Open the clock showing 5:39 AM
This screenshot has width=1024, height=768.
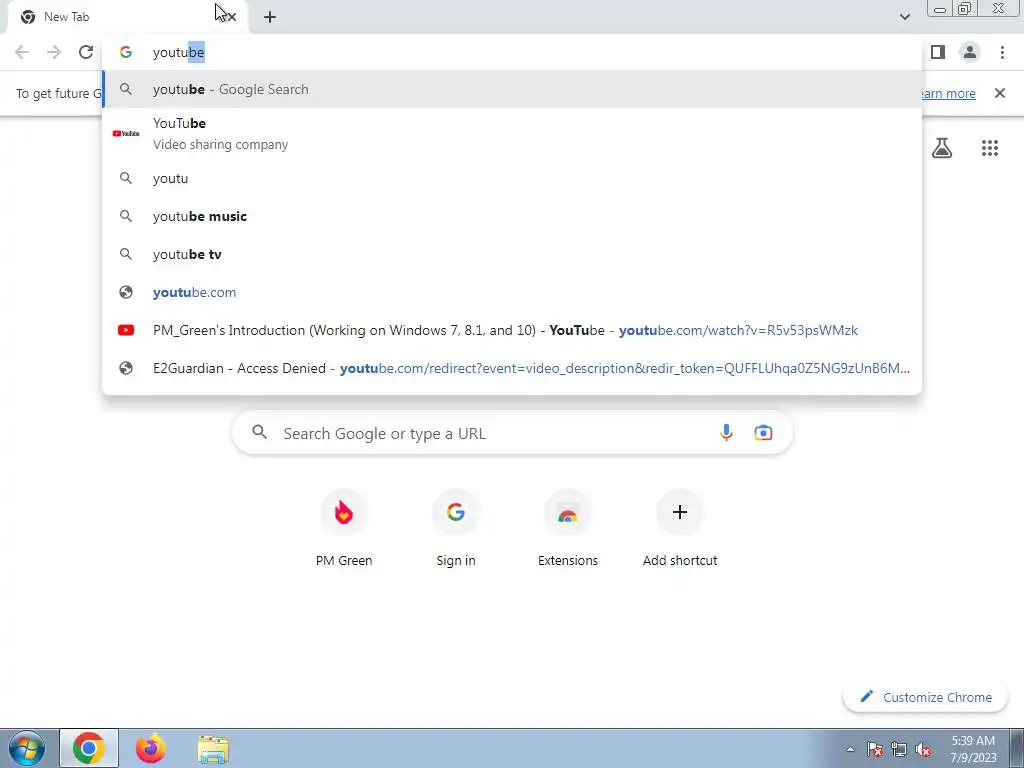(x=973, y=749)
